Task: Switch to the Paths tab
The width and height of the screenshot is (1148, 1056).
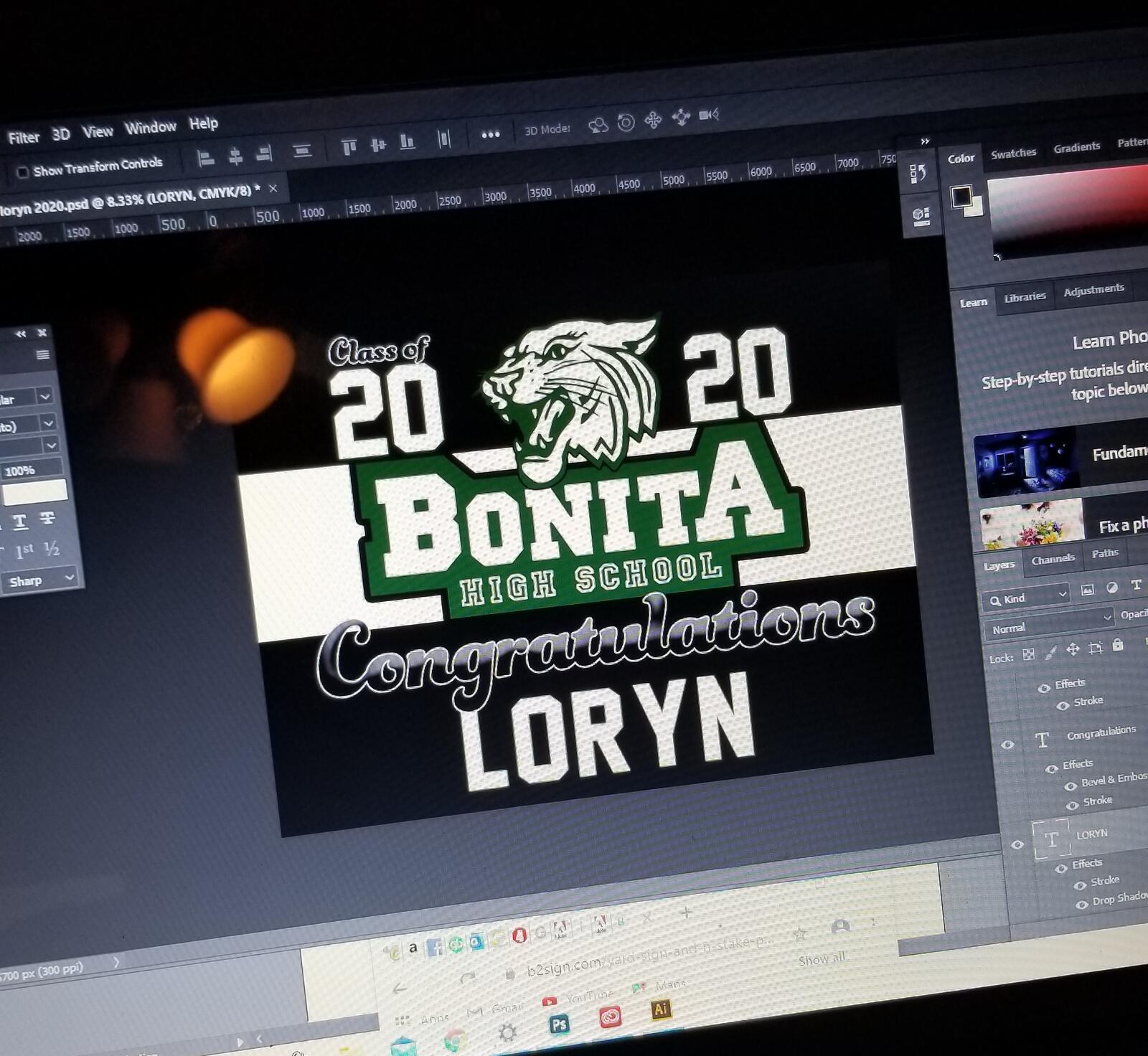Action: pyautogui.click(x=1105, y=553)
